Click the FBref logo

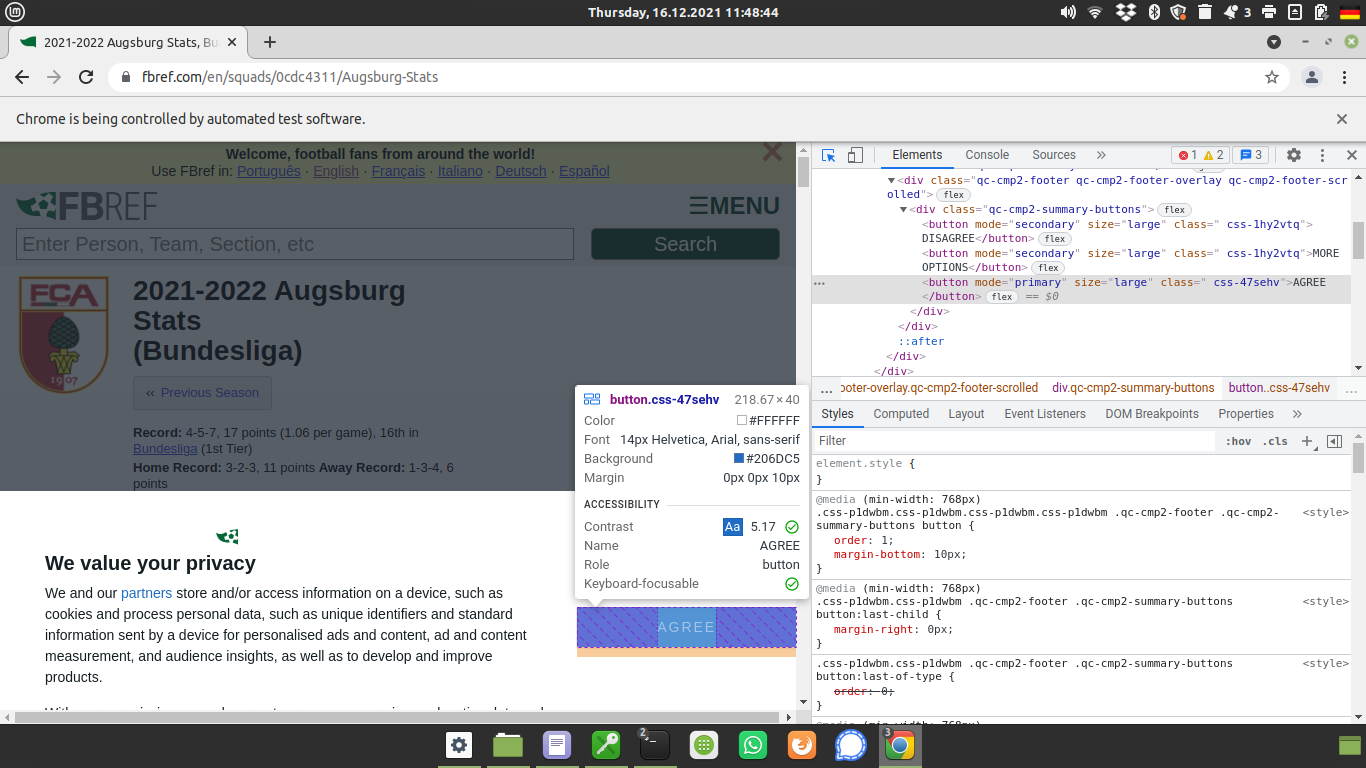(86, 206)
